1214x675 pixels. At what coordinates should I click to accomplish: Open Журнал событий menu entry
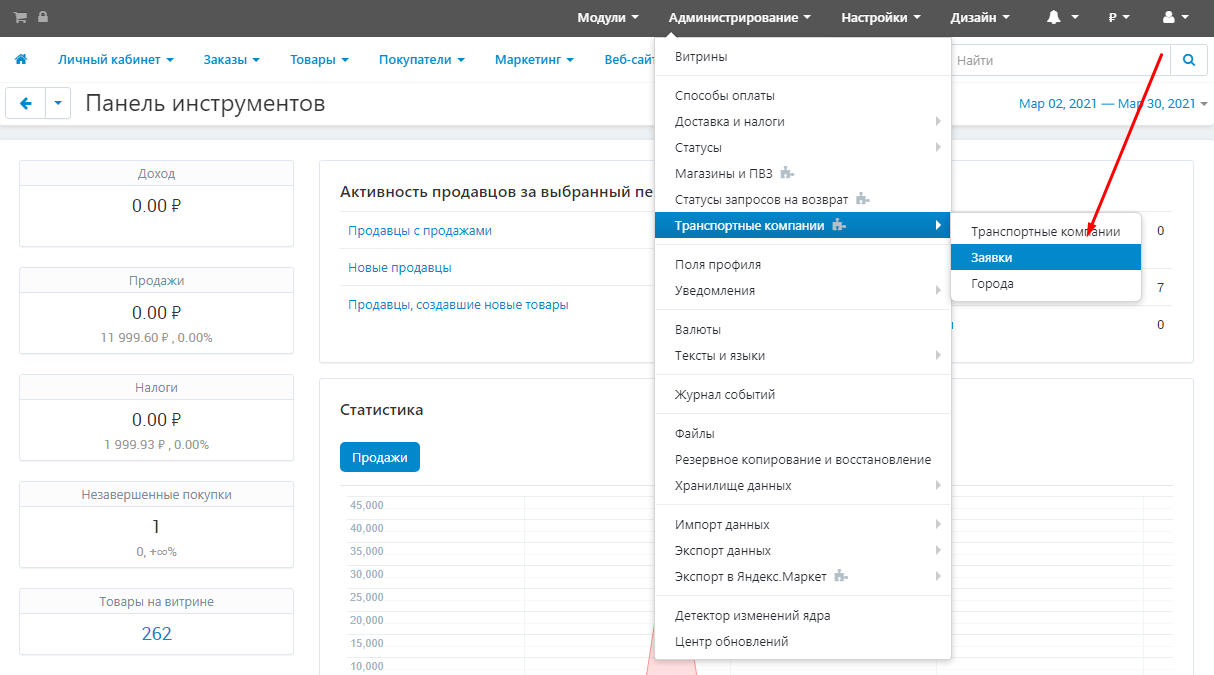(x=725, y=395)
